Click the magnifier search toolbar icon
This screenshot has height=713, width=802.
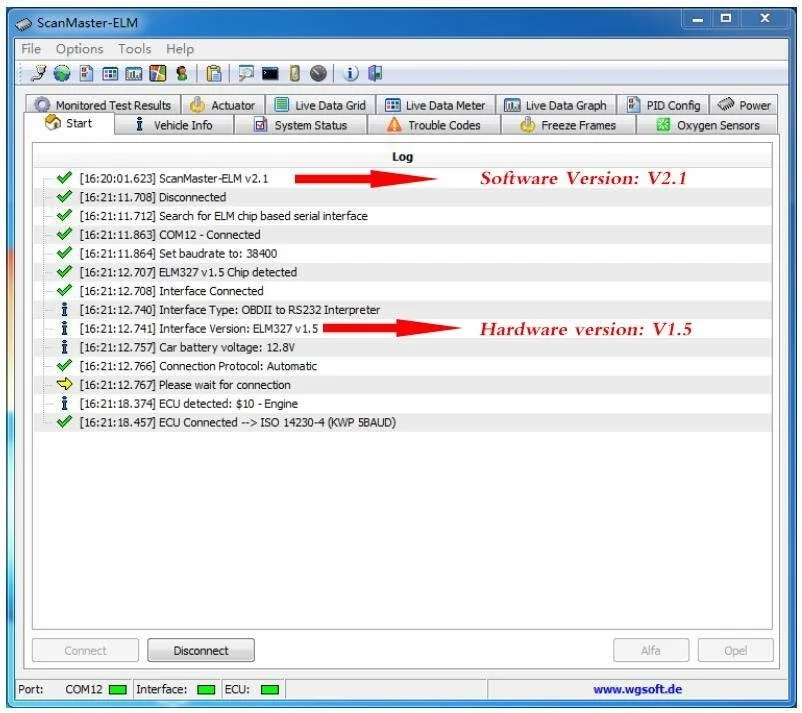click(x=246, y=73)
